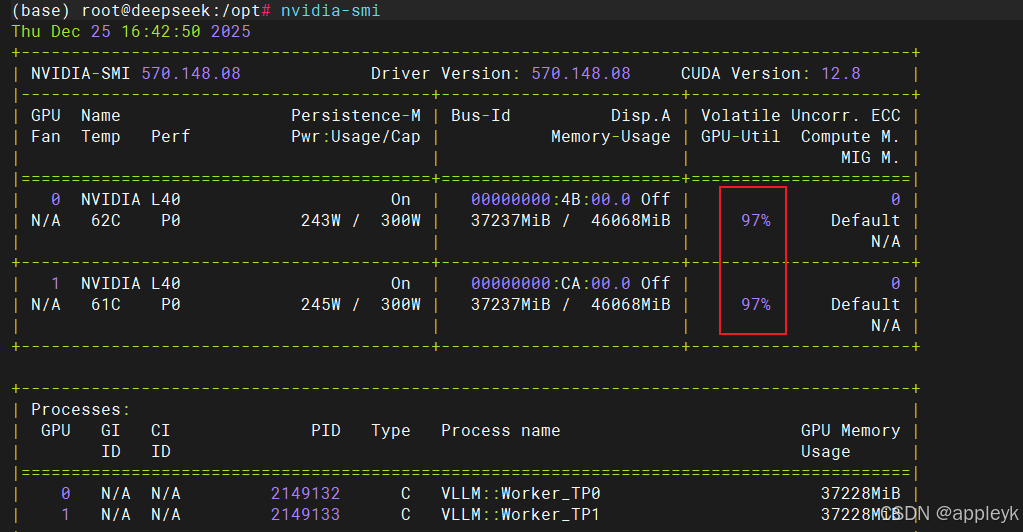Viewport: 1023px width, 532px height.
Task: Click the Memory-Usage header label
Action: coord(611,136)
